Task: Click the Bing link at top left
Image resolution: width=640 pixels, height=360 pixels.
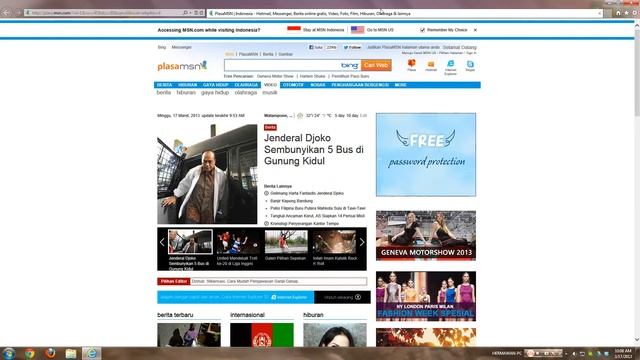Action: [x=162, y=47]
